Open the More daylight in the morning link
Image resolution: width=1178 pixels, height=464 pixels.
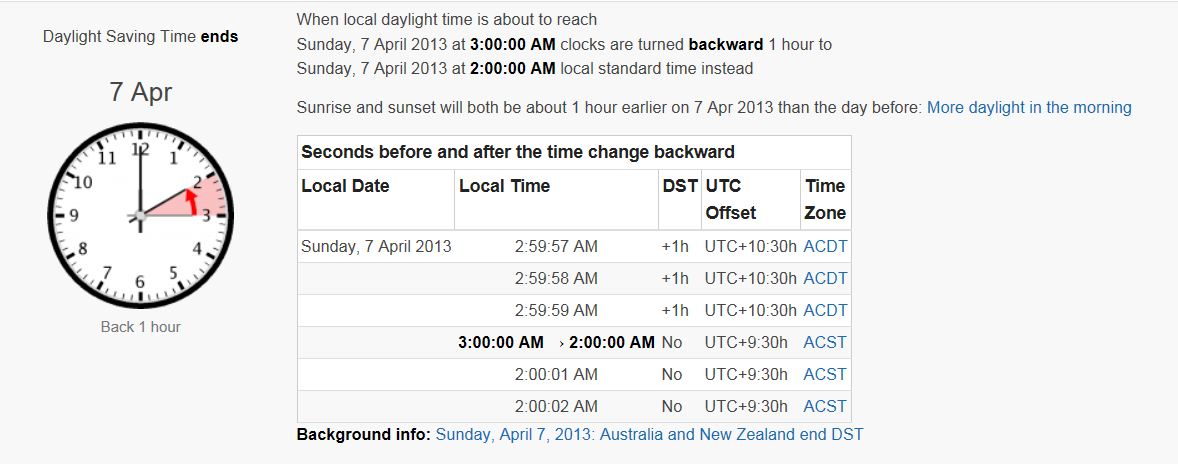[x=1029, y=107]
